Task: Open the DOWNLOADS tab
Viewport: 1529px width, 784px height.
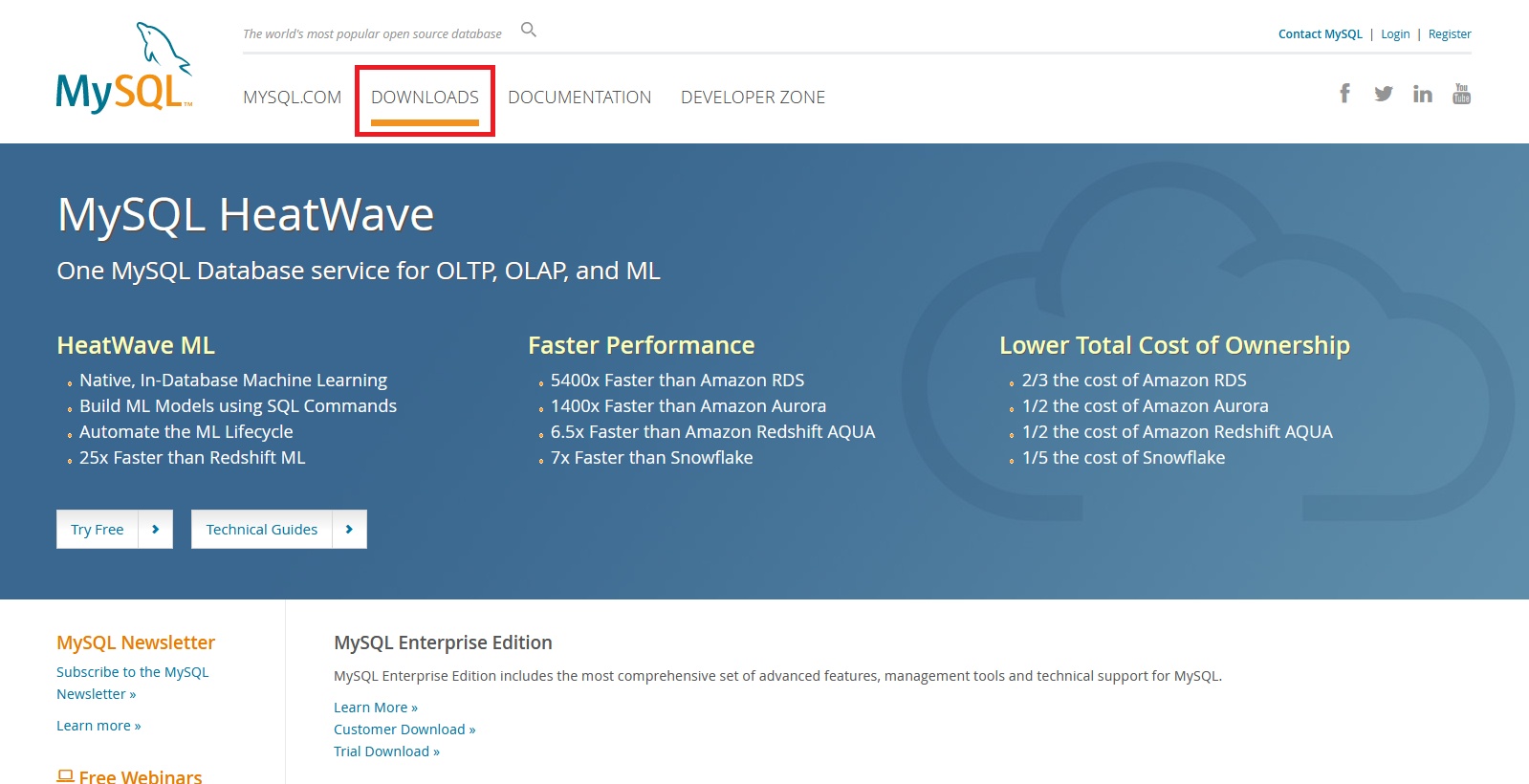Action: click(x=425, y=98)
